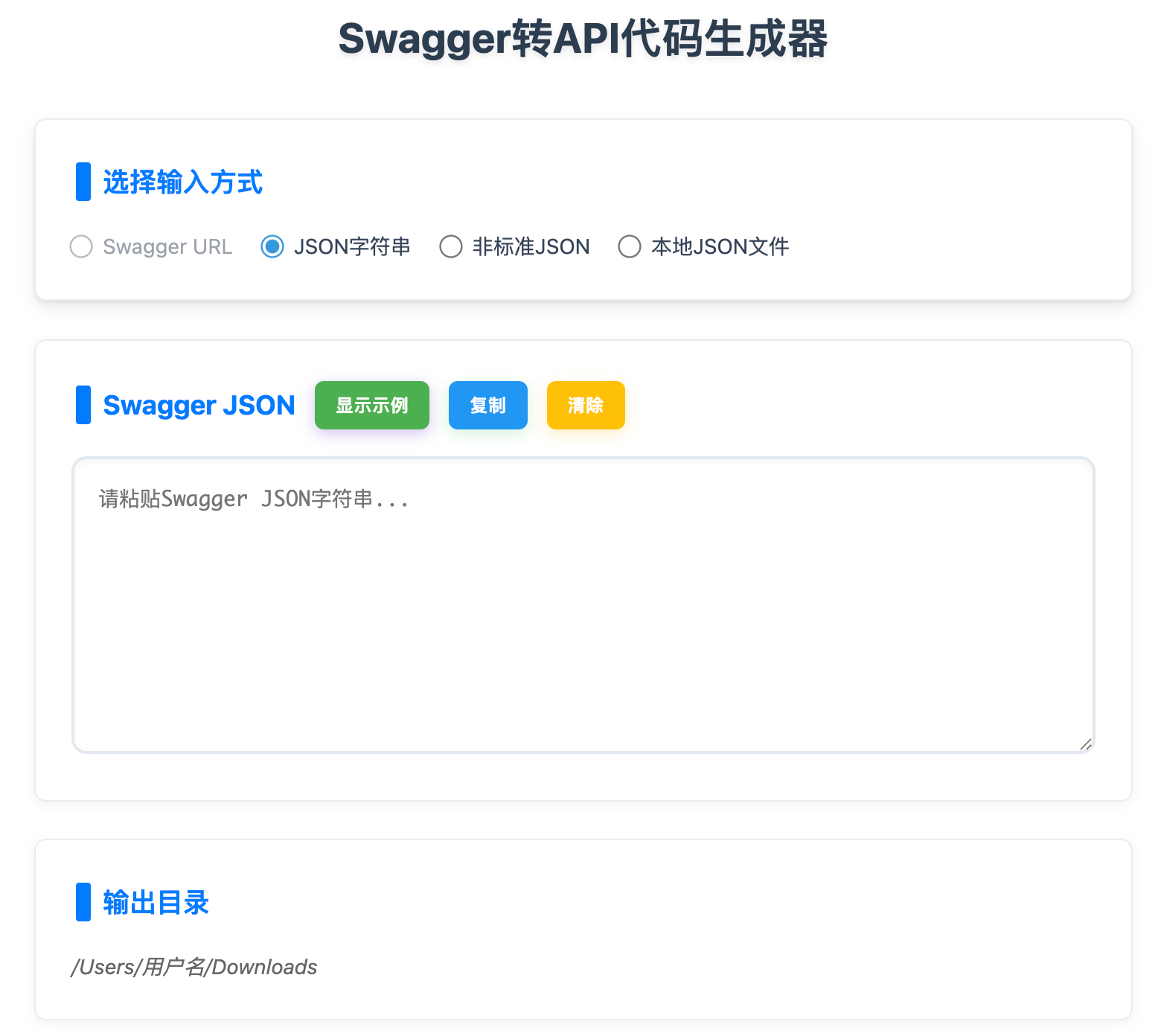
Task: Click the blue 复制 button
Action: point(488,406)
